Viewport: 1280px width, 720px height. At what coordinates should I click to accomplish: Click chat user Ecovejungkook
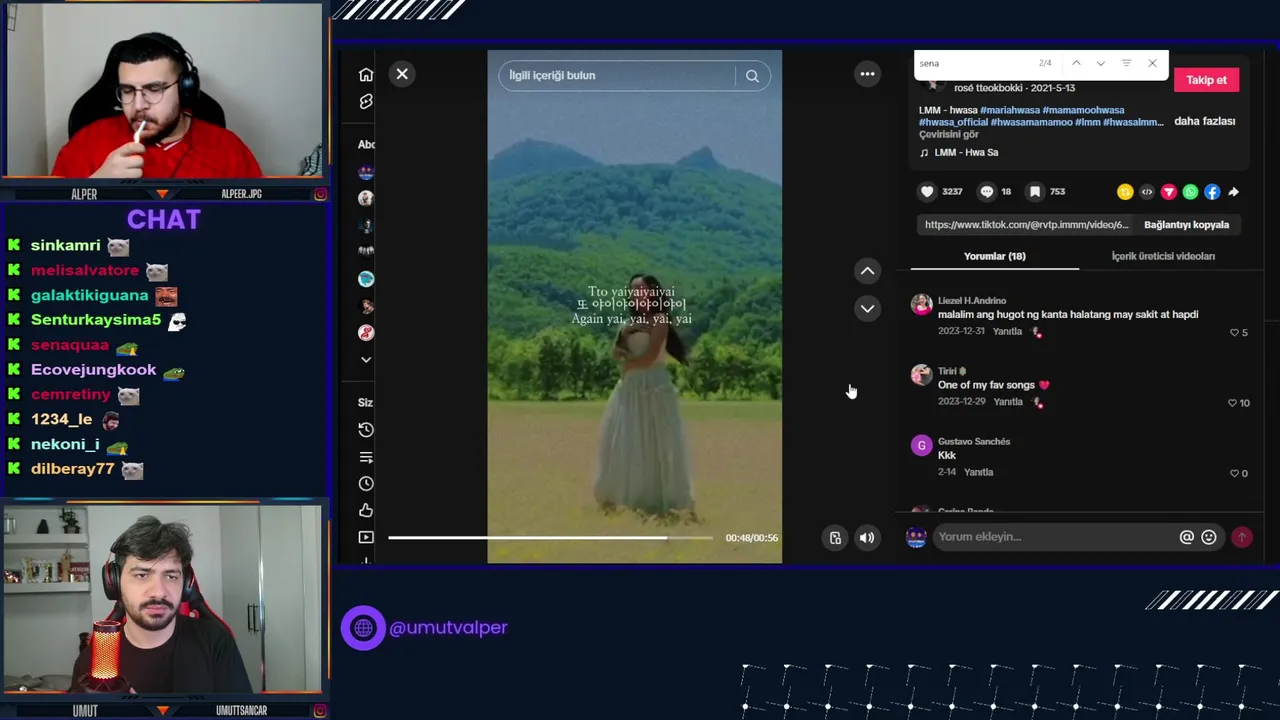(x=93, y=370)
